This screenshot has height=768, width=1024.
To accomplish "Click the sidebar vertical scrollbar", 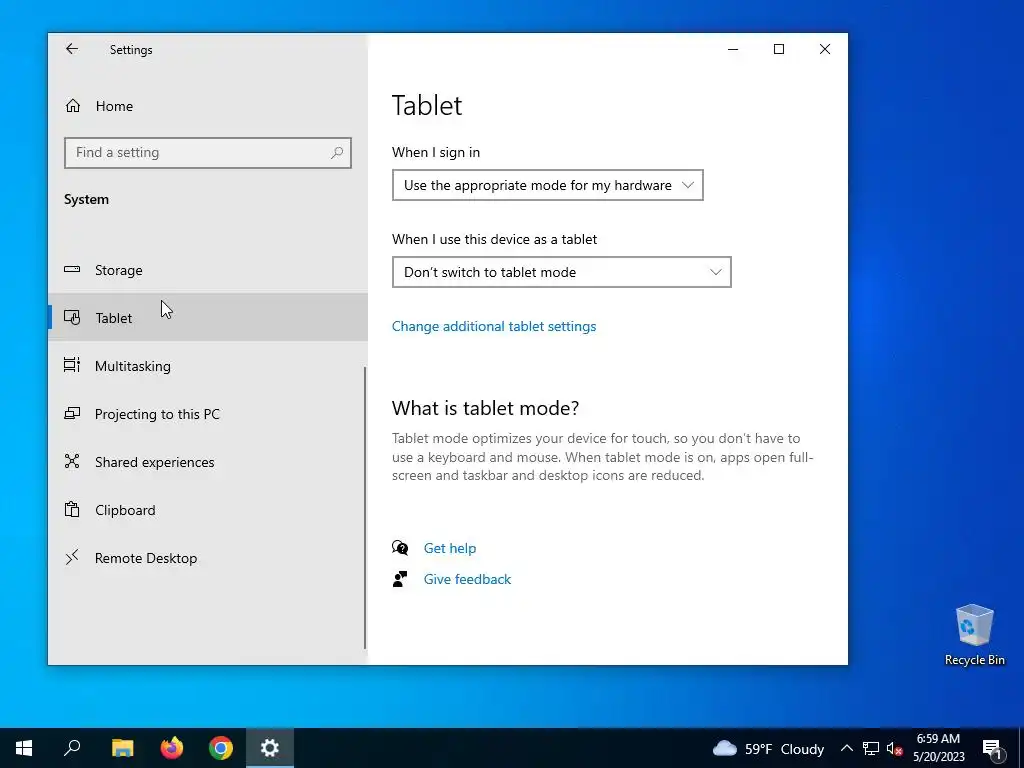I will point(365,508).
